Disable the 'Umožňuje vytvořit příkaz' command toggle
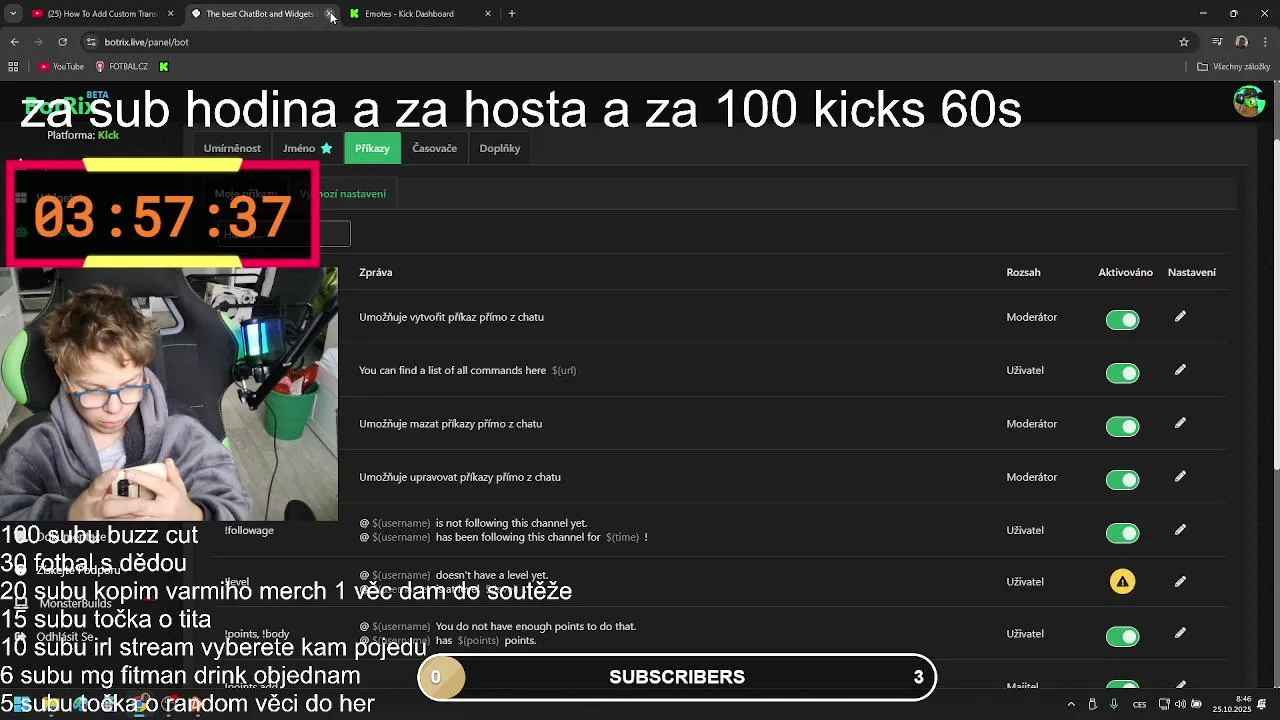The width and height of the screenshot is (1280, 720). [x=1122, y=320]
